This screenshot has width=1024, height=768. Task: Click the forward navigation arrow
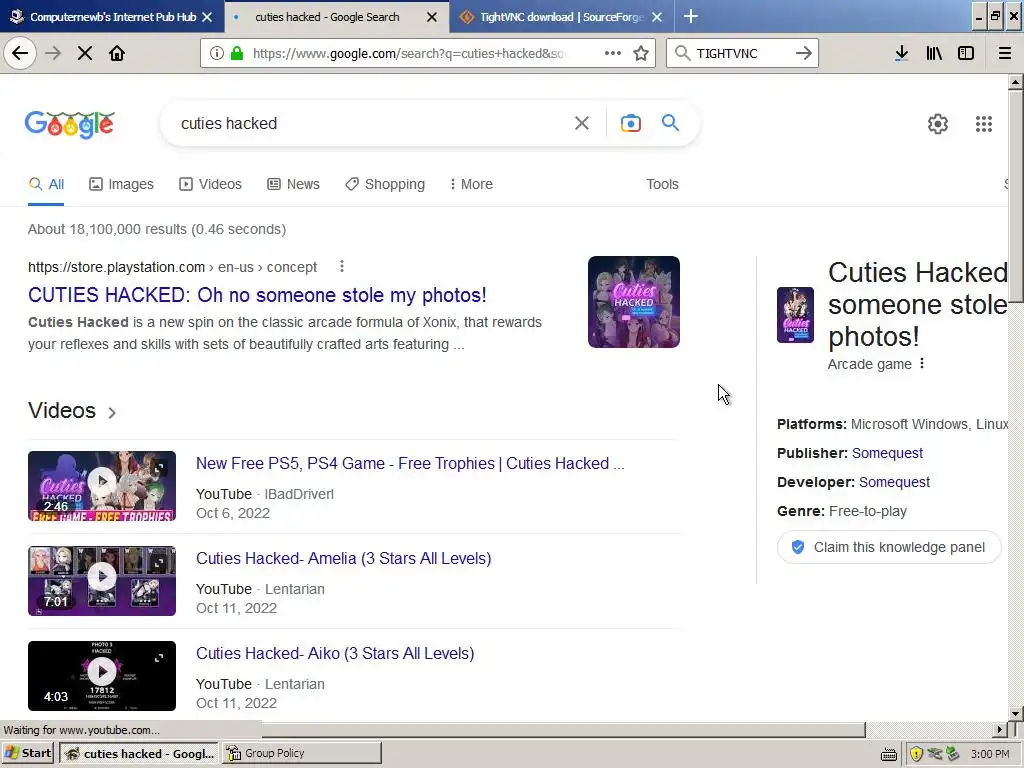(x=53, y=53)
